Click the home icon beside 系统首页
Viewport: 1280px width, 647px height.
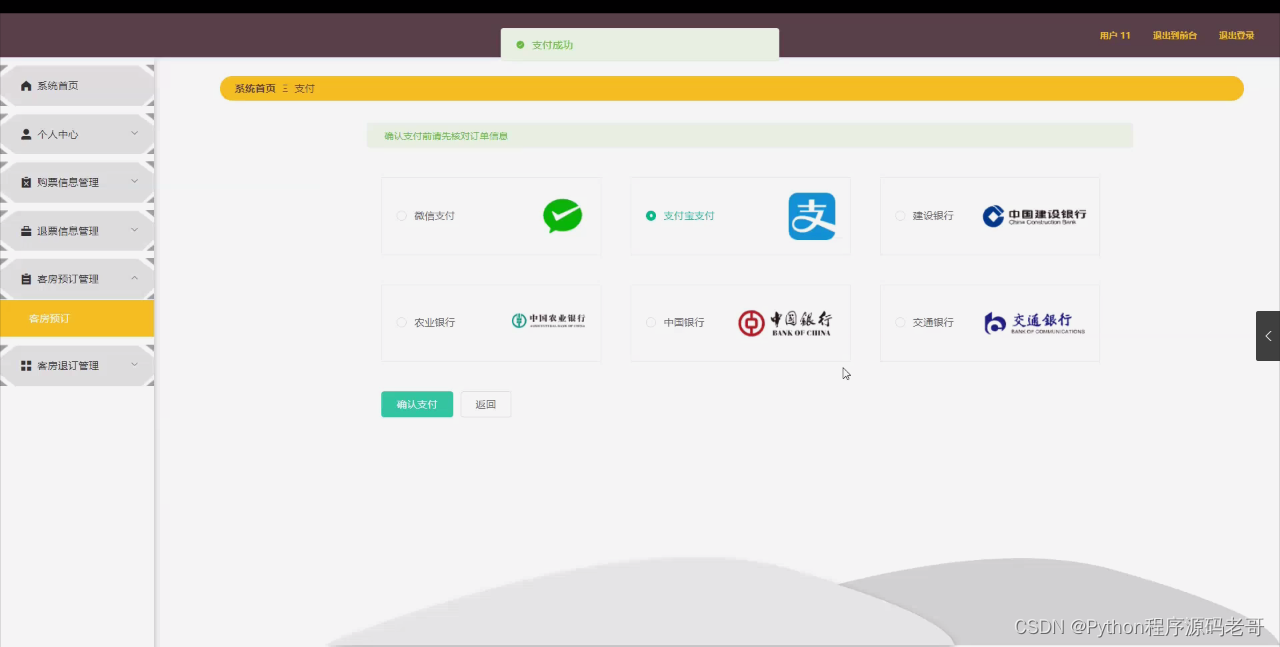pos(25,85)
